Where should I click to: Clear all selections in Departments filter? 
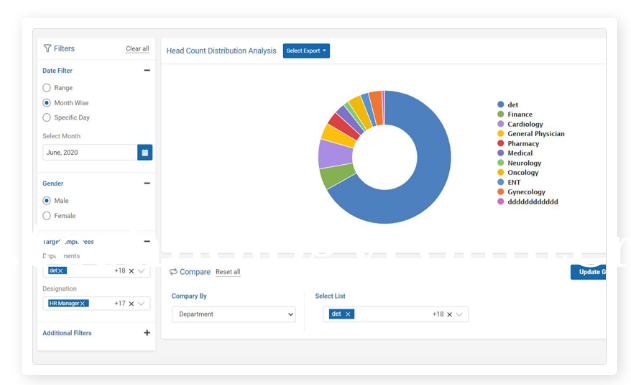tap(131, 271)
